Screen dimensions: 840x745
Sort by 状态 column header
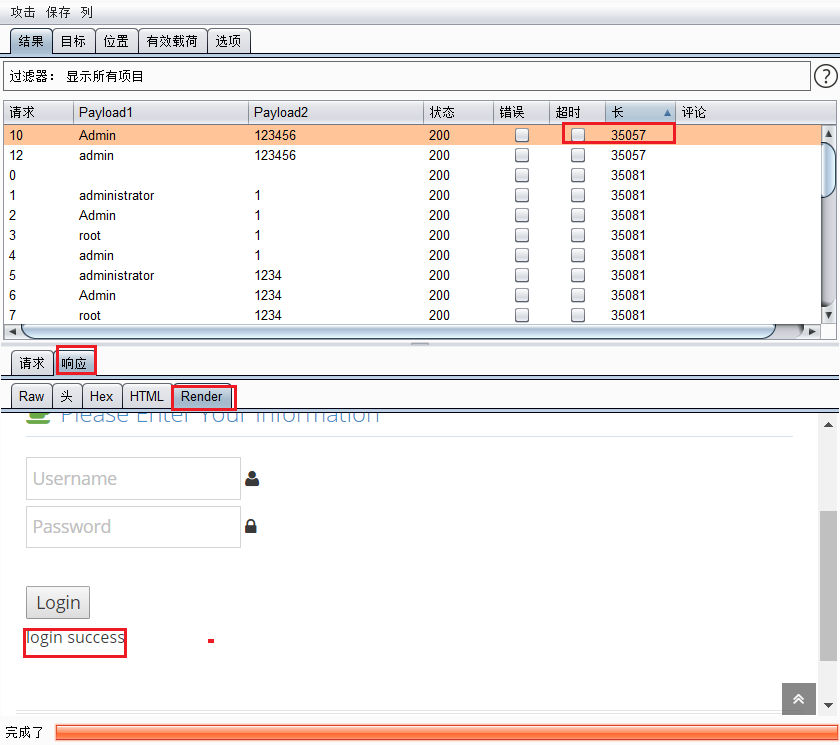(x=459, y=112)
